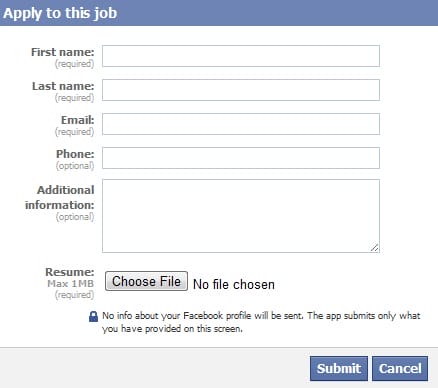Click the textarea resize handle corner

(x=374, y=247)
